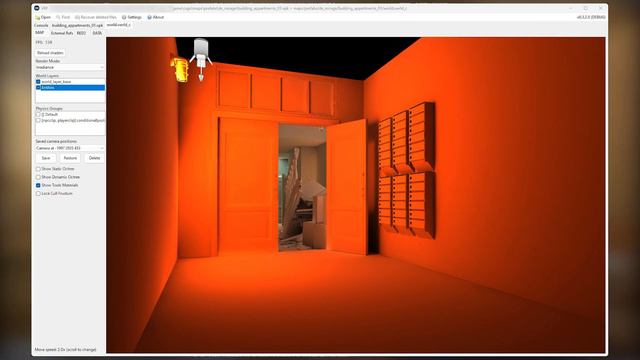Image resolution: width=640 pixels, height=360 pixels.
Task: Select the world.vwrld_c tab
Action: 118,25
